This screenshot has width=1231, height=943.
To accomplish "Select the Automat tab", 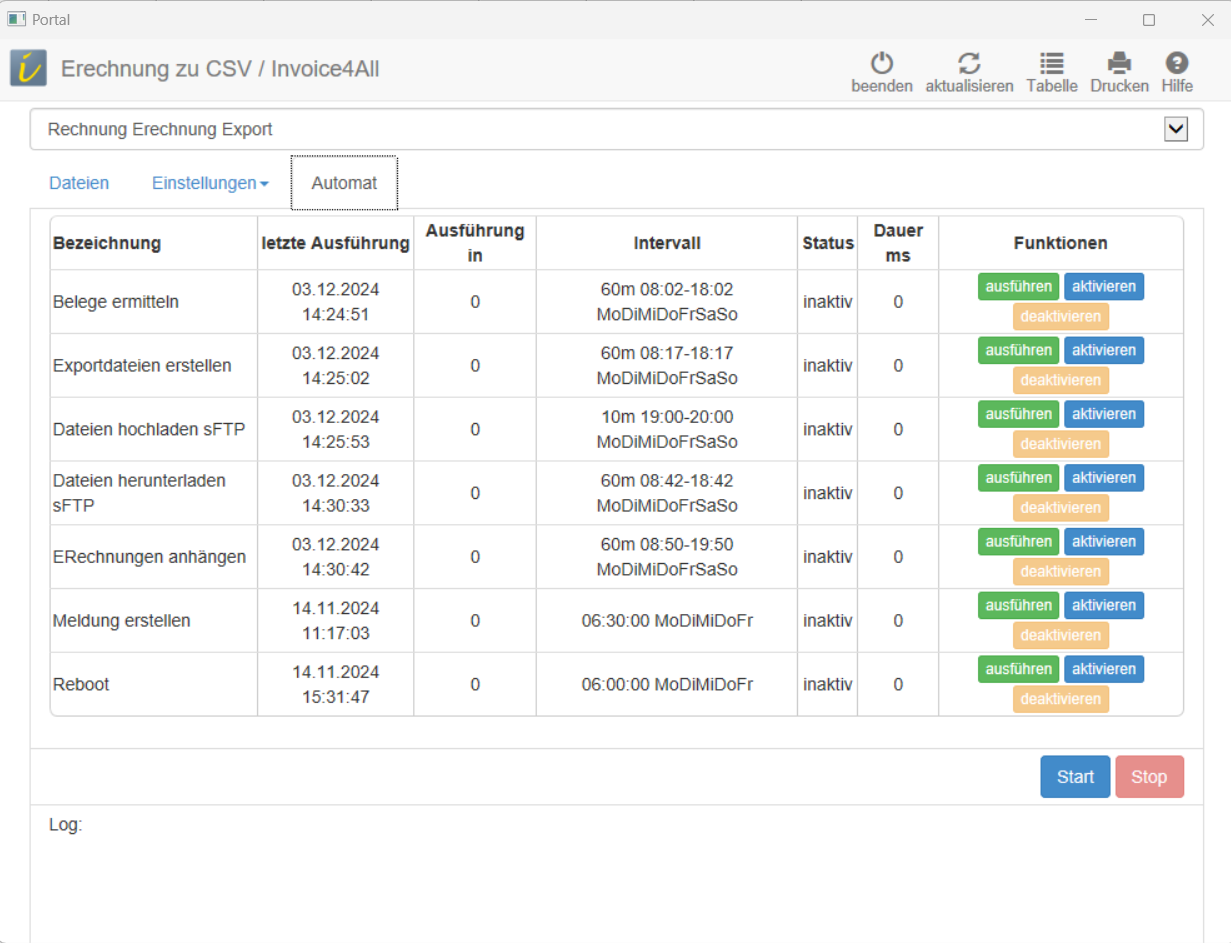I will [344, 183].
